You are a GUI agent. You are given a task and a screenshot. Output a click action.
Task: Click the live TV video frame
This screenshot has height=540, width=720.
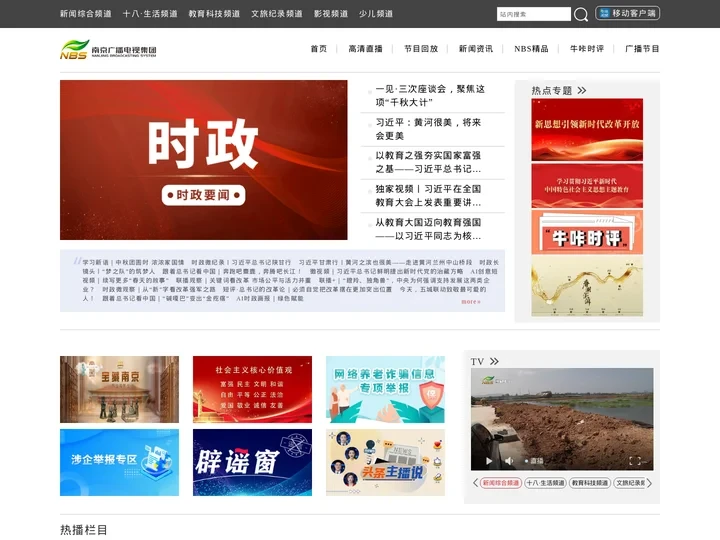coord(562,419)
